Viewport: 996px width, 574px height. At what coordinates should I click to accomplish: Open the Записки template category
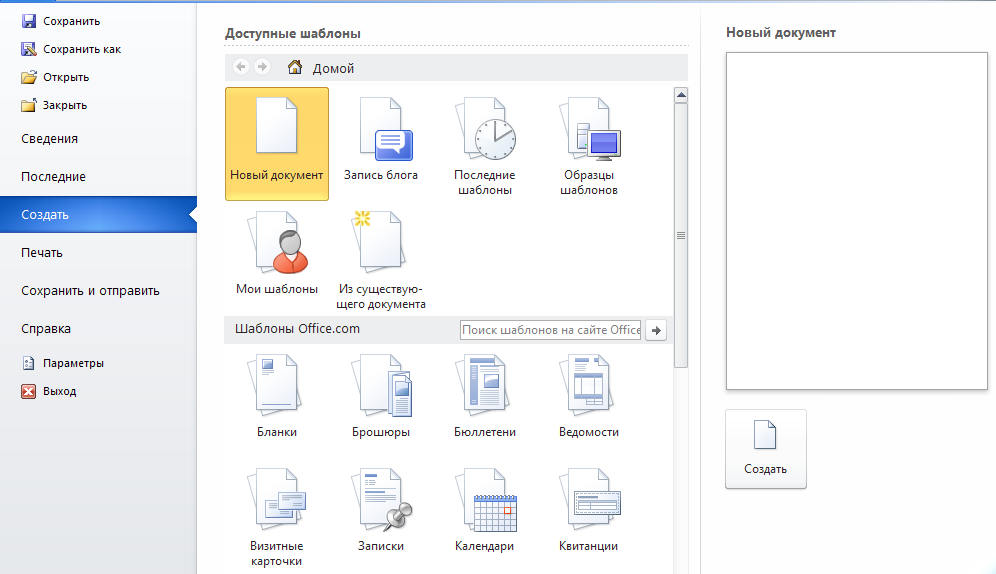381,510
